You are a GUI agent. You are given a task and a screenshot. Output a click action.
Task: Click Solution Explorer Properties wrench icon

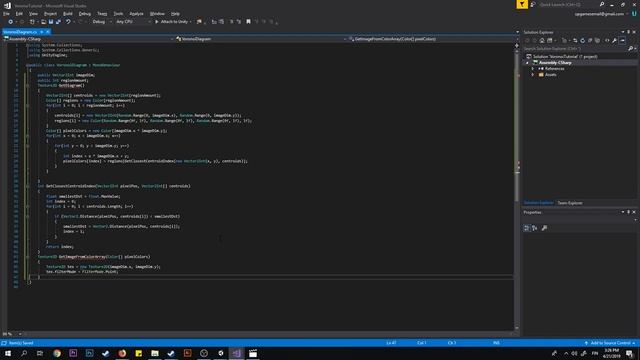614,40
